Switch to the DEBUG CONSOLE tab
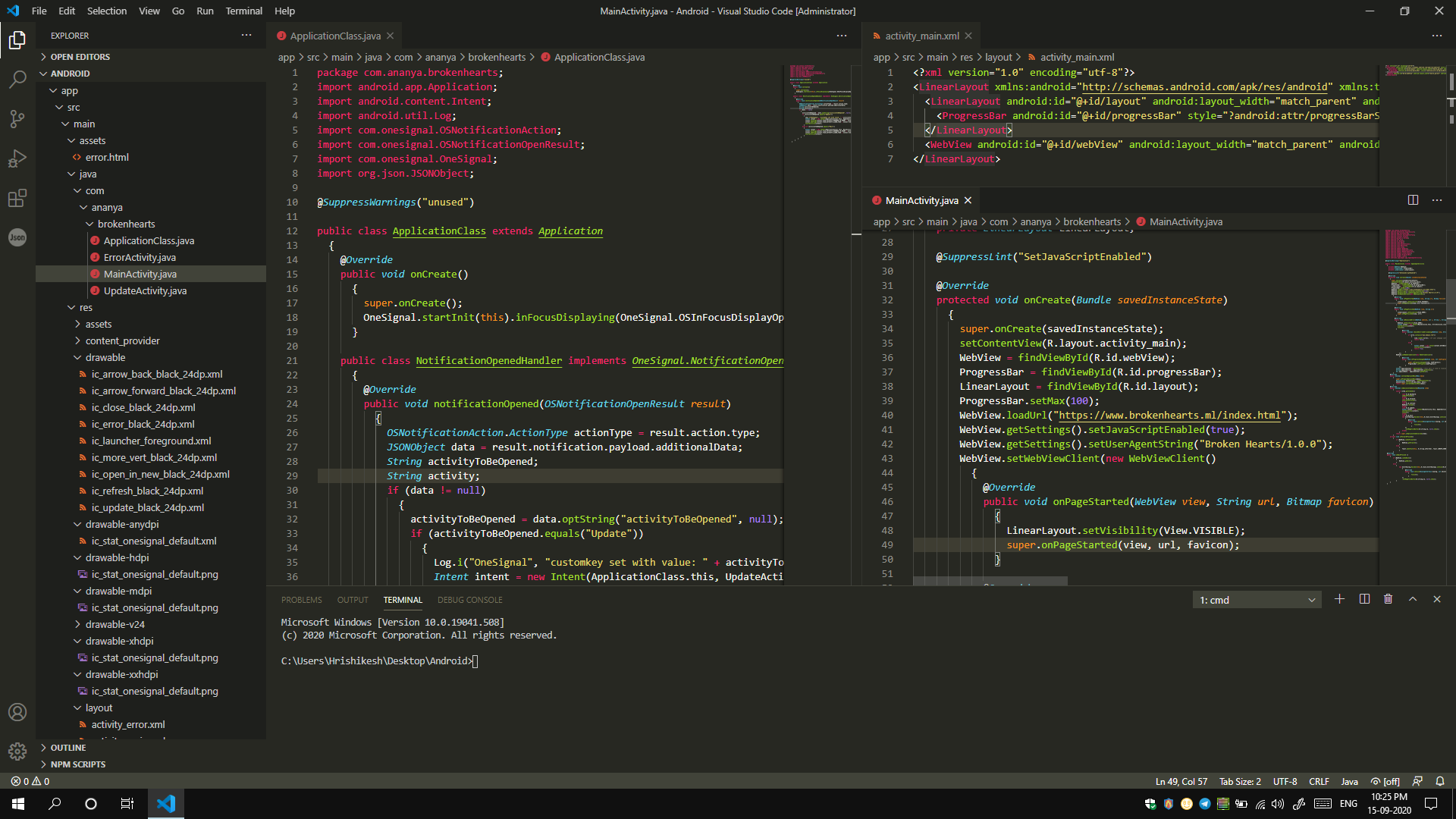Image resolution: width=1456 pixels, height=819 pixels. [x=469, y=600]
